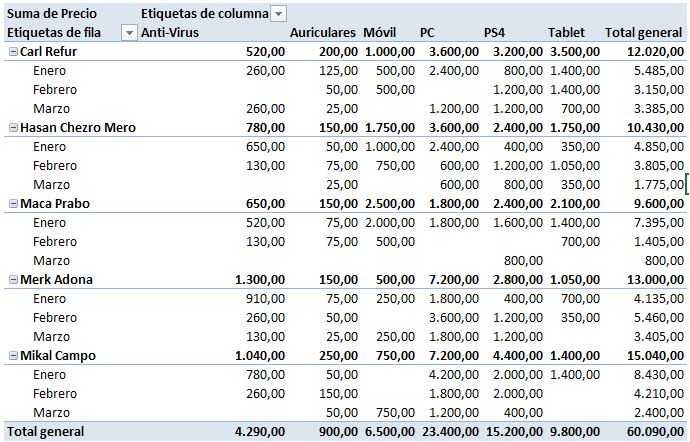Click Maca Prabo Móvil value 2.500,00
The width and height of the screenshot is (690, 442).
[x=390, y=204]
